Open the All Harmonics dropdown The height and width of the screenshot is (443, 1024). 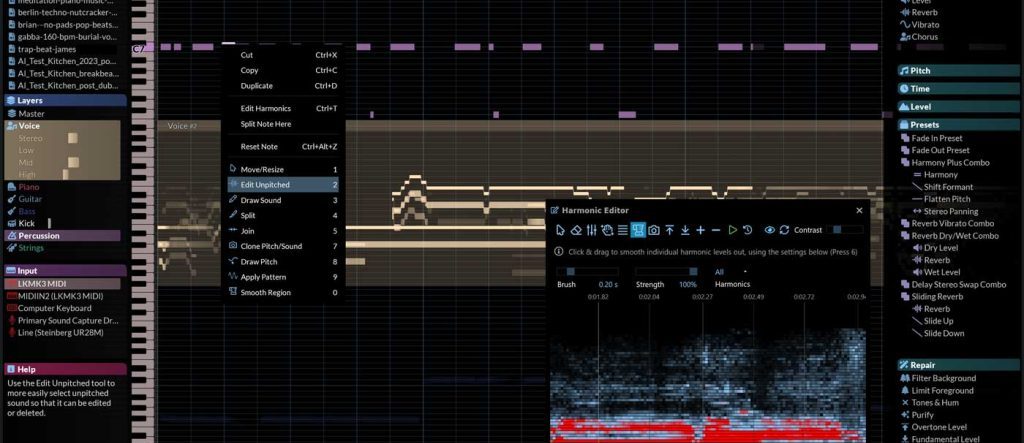(731, 272)
